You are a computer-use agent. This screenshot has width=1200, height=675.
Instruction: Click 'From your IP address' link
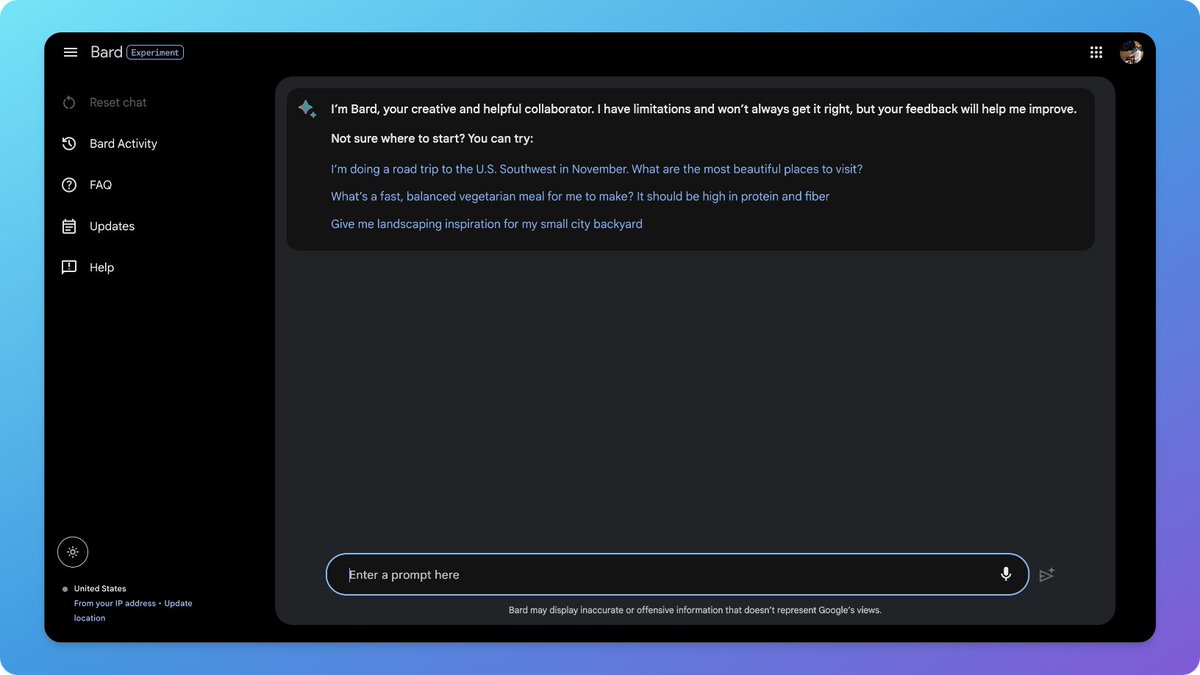(115, 603)
